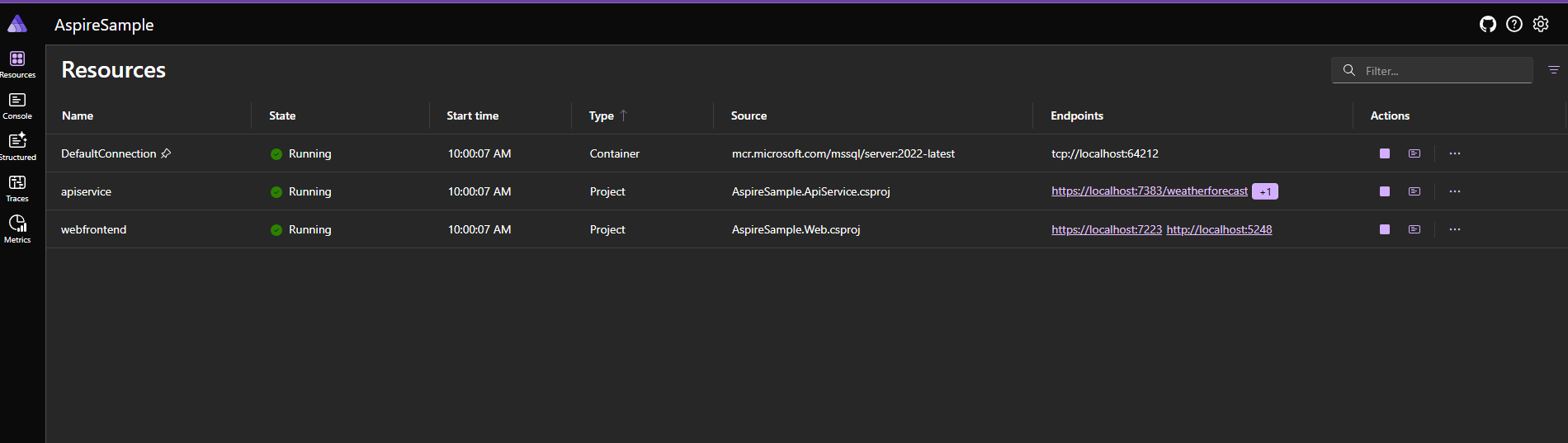Screen dimensions: 1568x443
Task: Click the Filter search field
Action: (1433, 70)
